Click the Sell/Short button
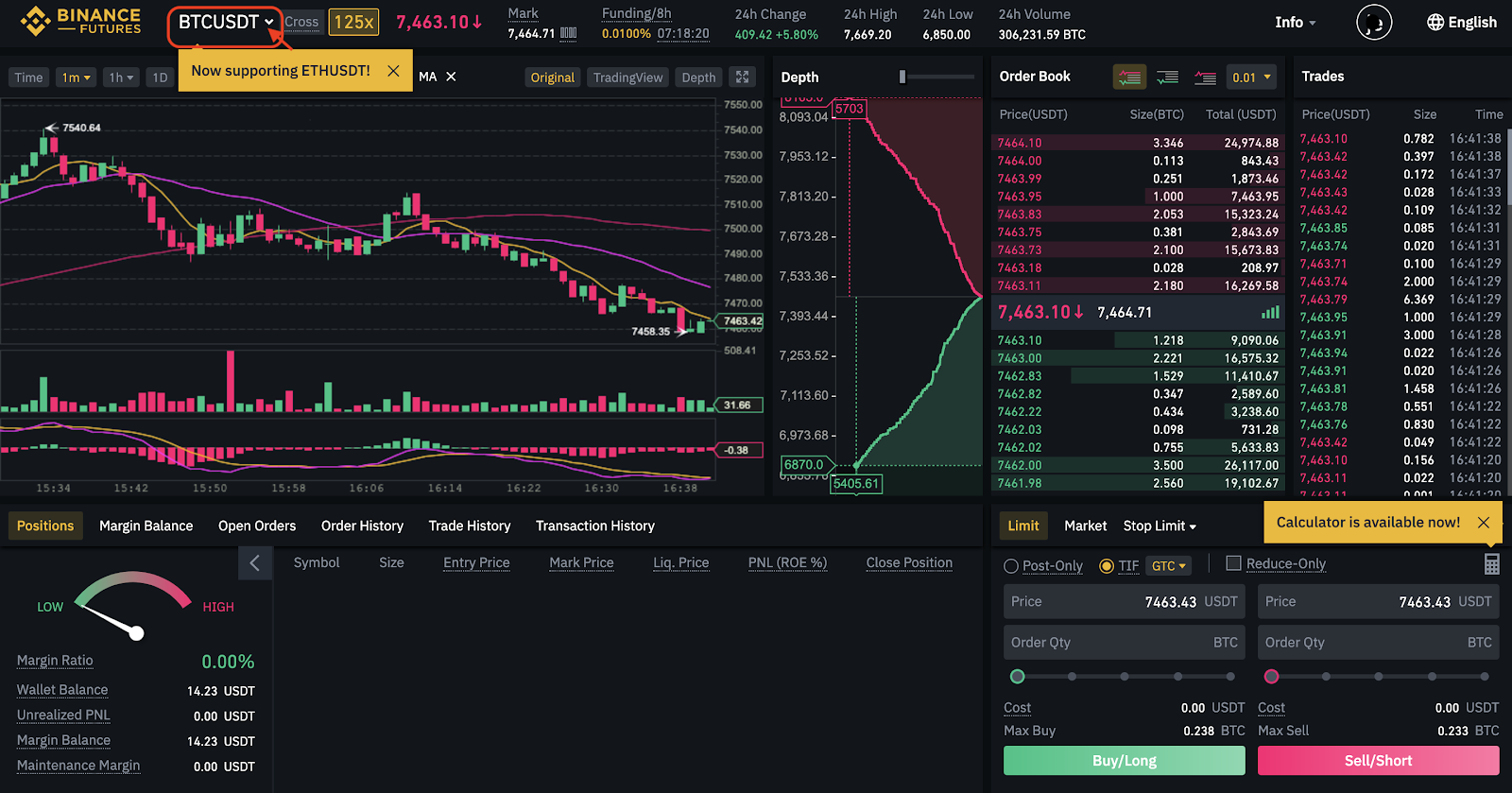Viewport: 1512px width, 793px height. (1379, 761)
